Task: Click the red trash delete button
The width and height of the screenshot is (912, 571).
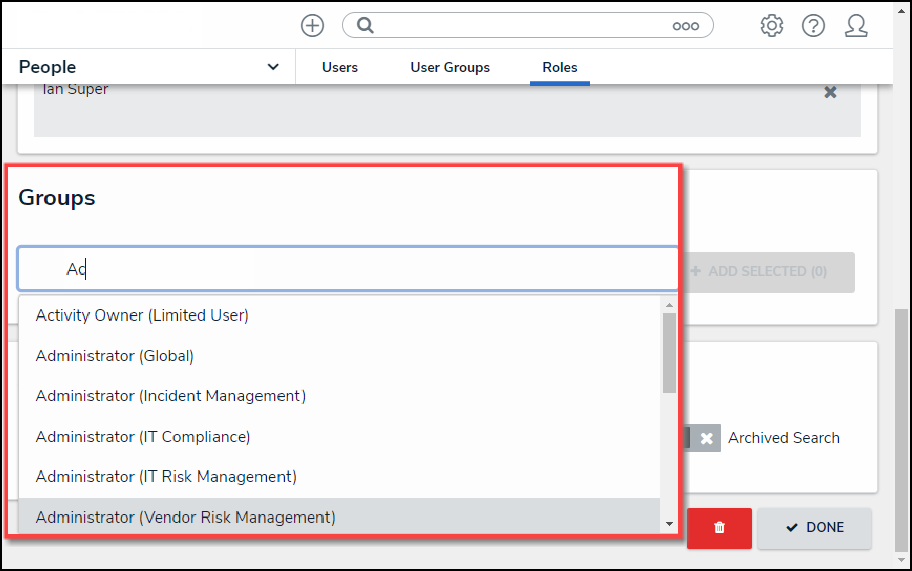Action: pyautogui.click(x=718, y=528)
